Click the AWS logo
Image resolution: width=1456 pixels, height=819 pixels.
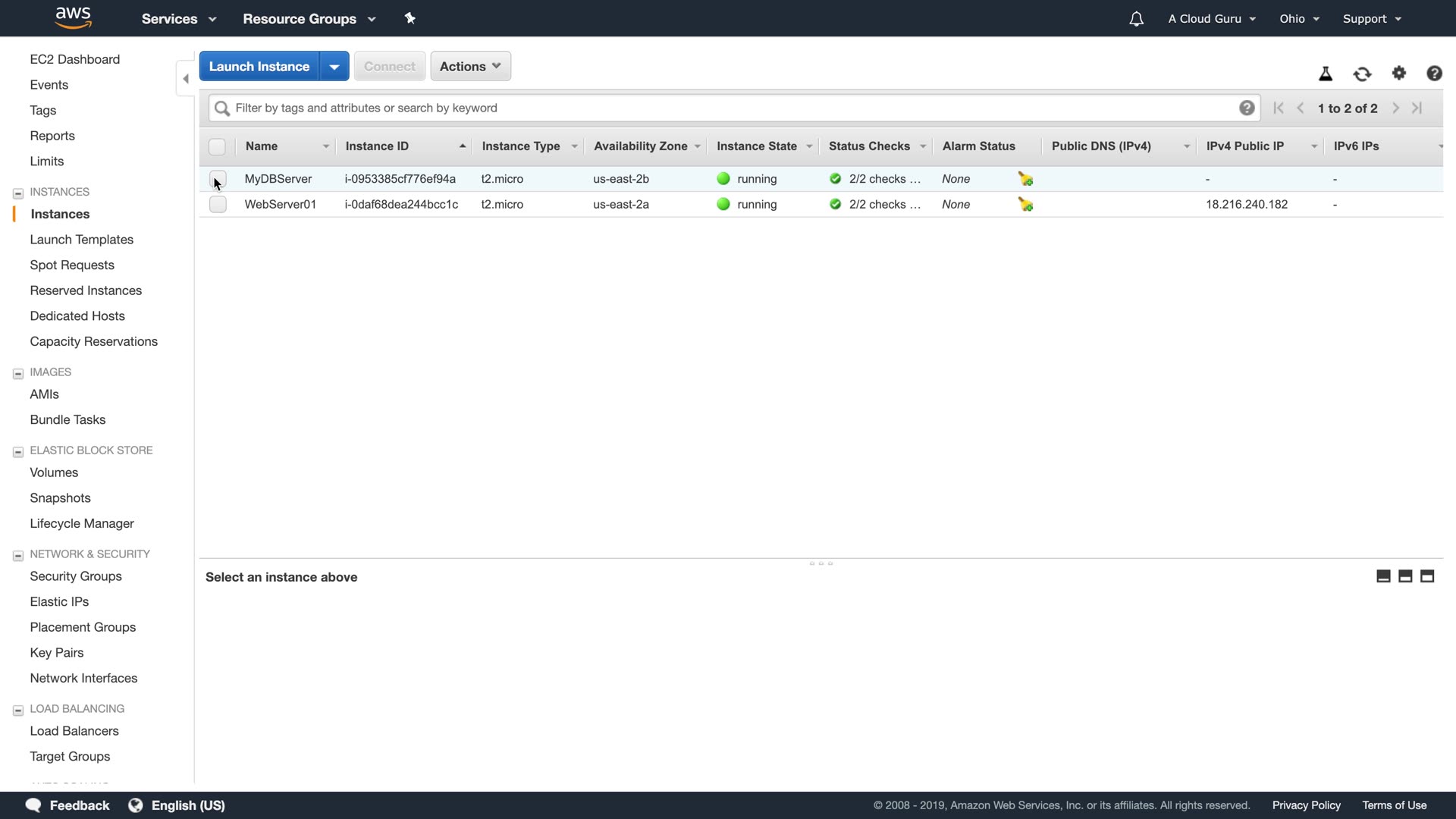pyautogui.click(x=74, y=17)
